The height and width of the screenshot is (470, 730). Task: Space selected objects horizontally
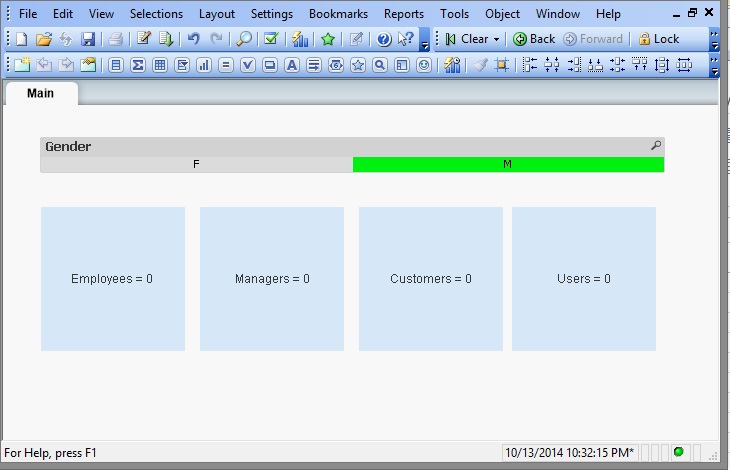683,65
